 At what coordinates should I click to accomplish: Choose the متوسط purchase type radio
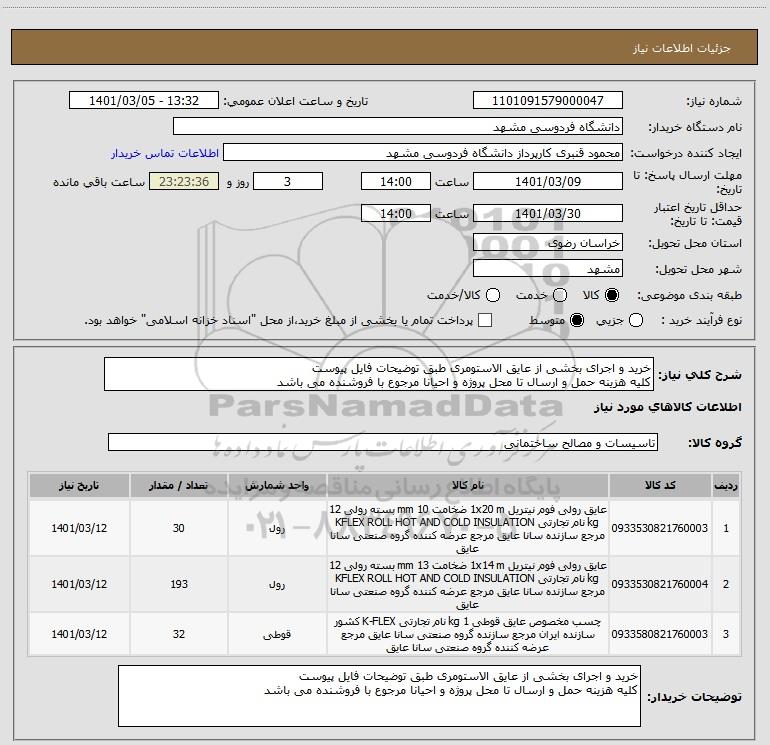[577, 320]
